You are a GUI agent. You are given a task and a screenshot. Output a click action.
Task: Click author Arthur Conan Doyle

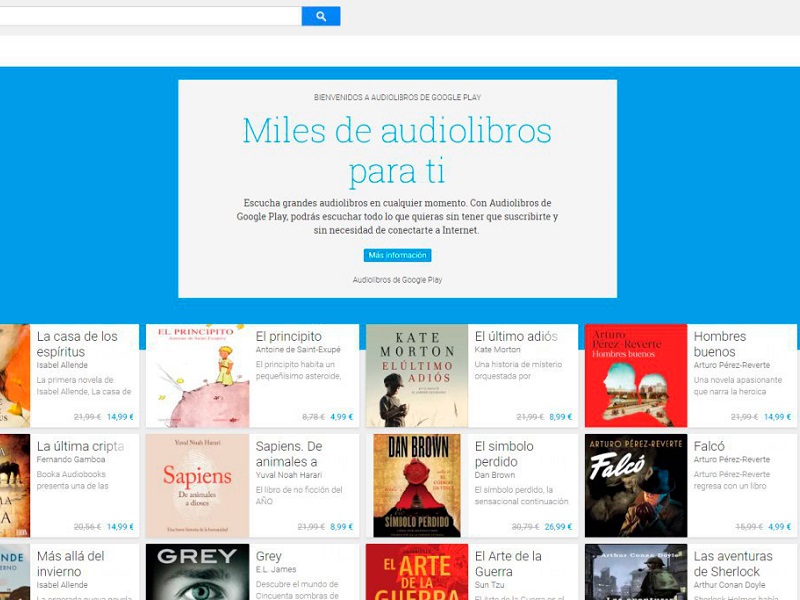point(729,585)
